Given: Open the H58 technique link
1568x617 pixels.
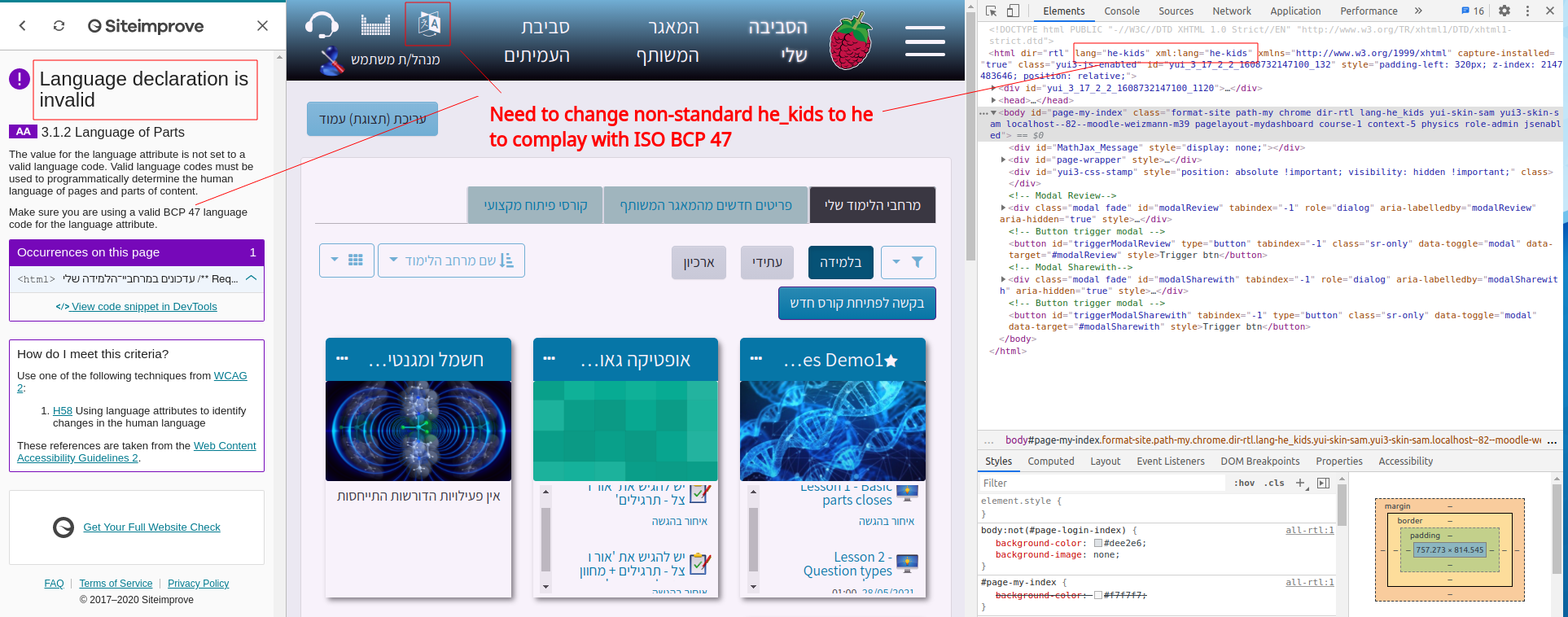Looking at the screenshot, I should [x=63, y=411].
